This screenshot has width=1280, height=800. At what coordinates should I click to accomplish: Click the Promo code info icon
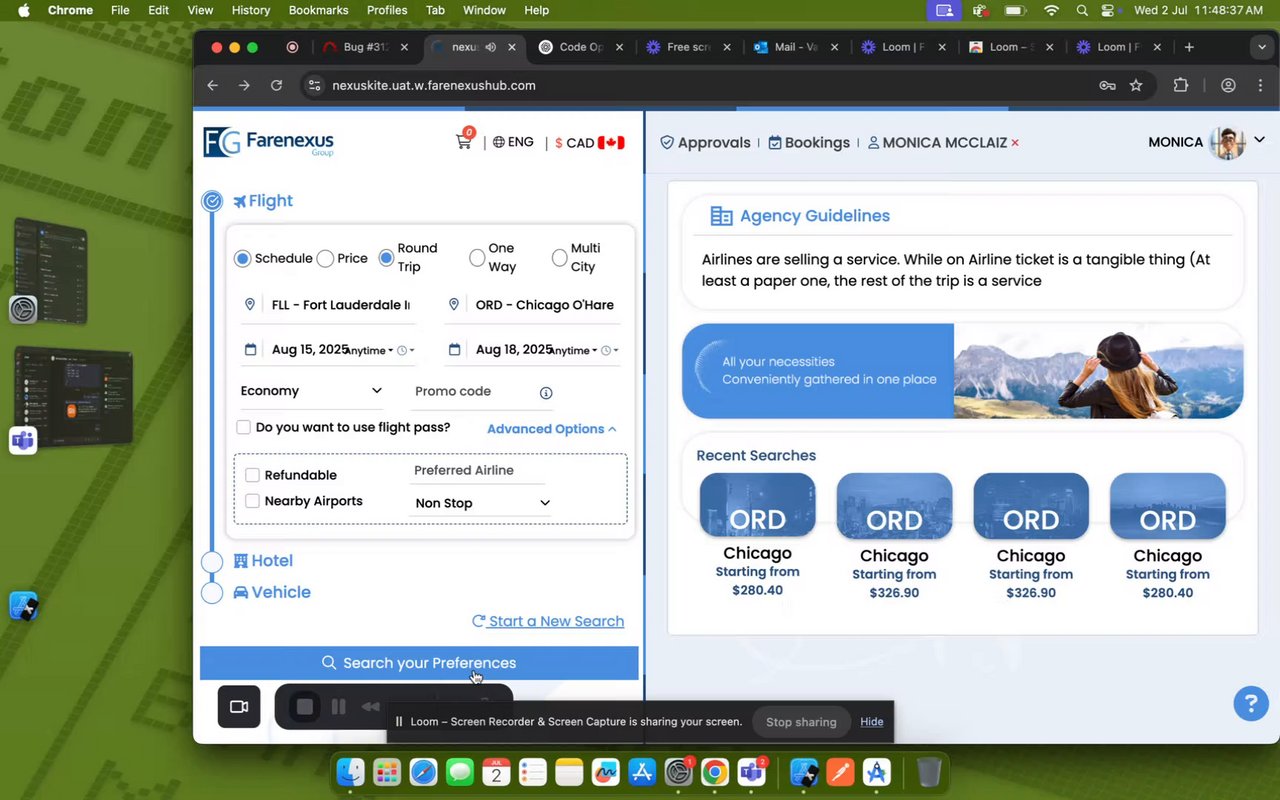click(x=546, y=393)
